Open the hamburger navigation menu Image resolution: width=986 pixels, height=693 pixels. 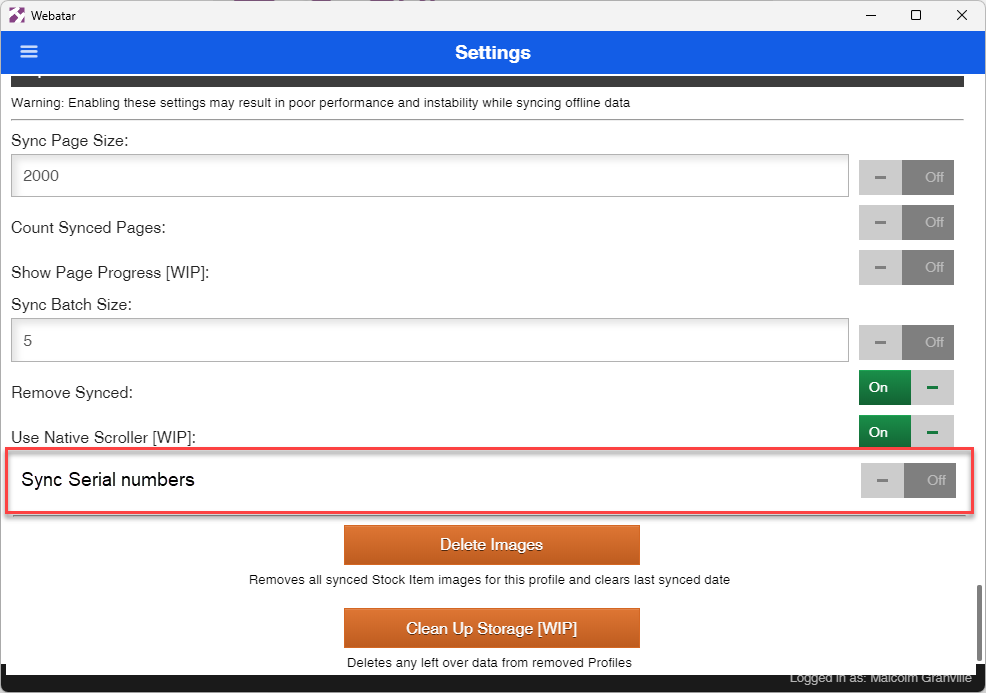point(28,52)
